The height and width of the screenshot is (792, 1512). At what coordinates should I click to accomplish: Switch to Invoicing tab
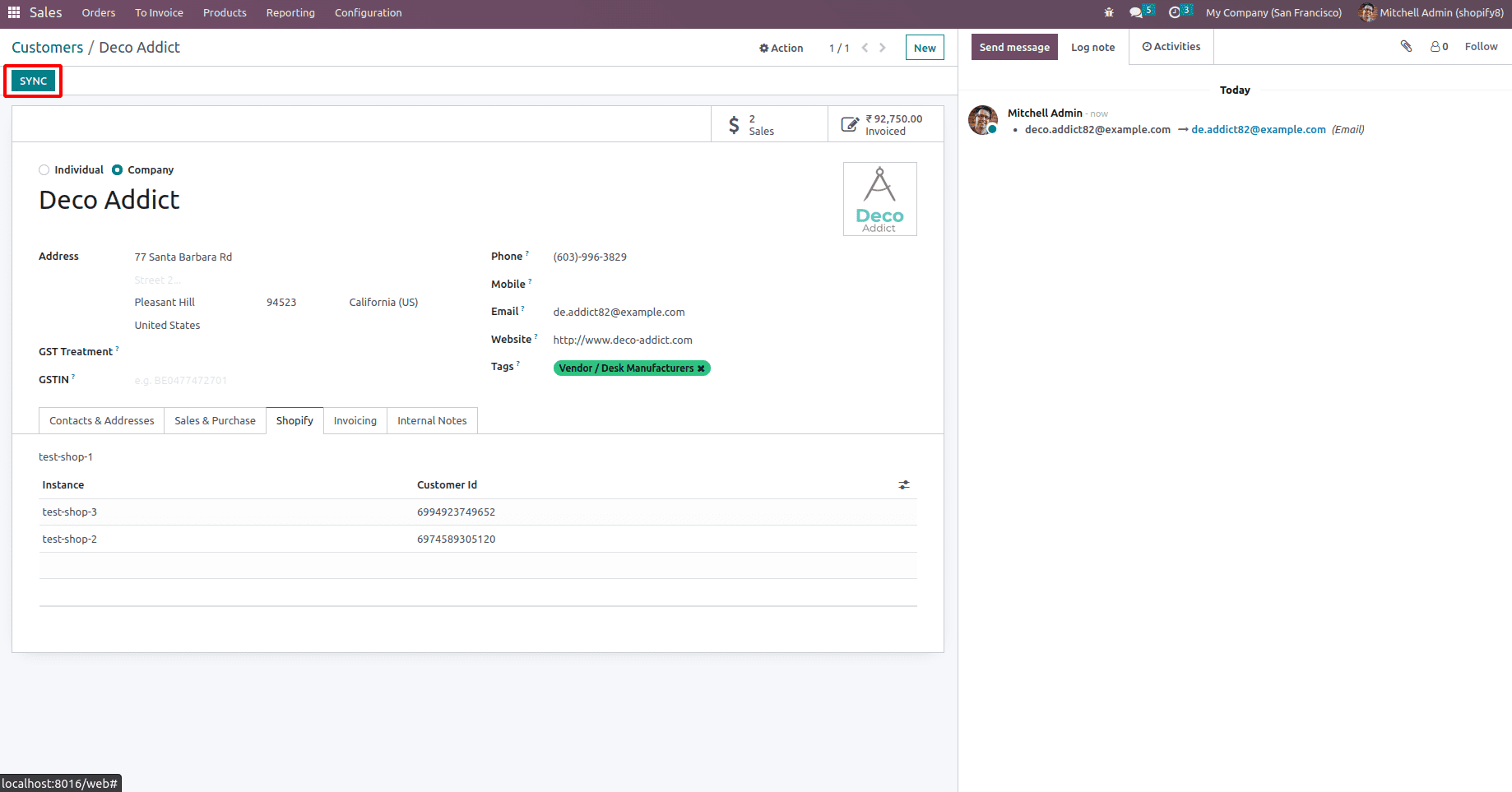355,420
